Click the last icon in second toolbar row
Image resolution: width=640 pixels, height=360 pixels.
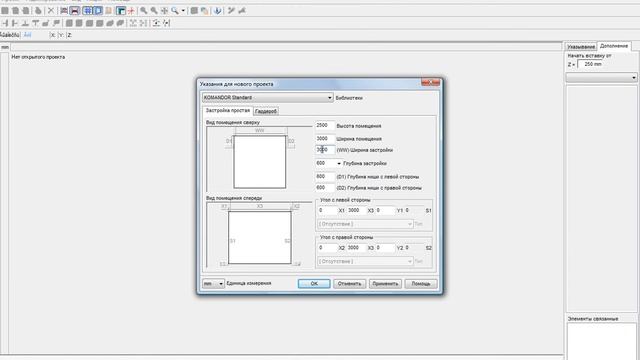point(166,23)
